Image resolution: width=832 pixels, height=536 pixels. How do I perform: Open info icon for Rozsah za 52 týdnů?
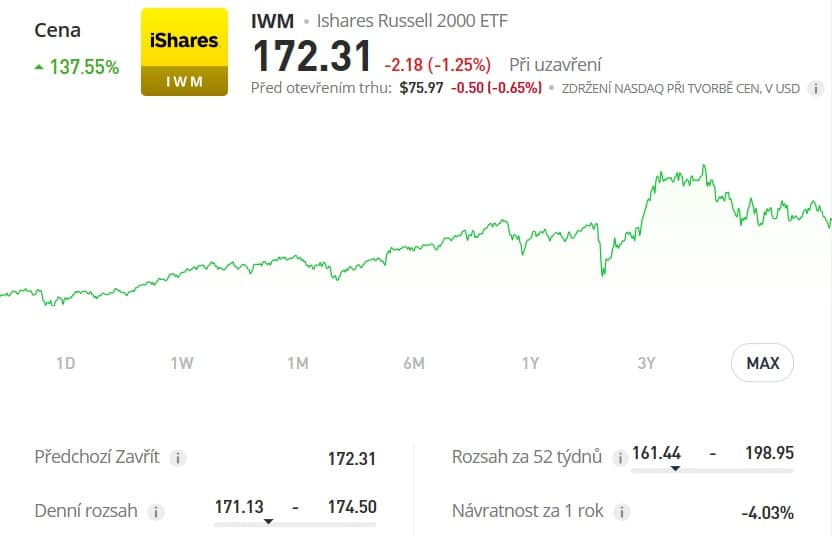(622, 459)
